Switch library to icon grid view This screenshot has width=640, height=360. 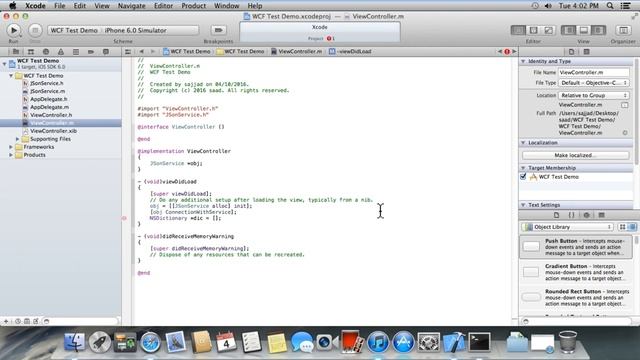coord(622,227)
